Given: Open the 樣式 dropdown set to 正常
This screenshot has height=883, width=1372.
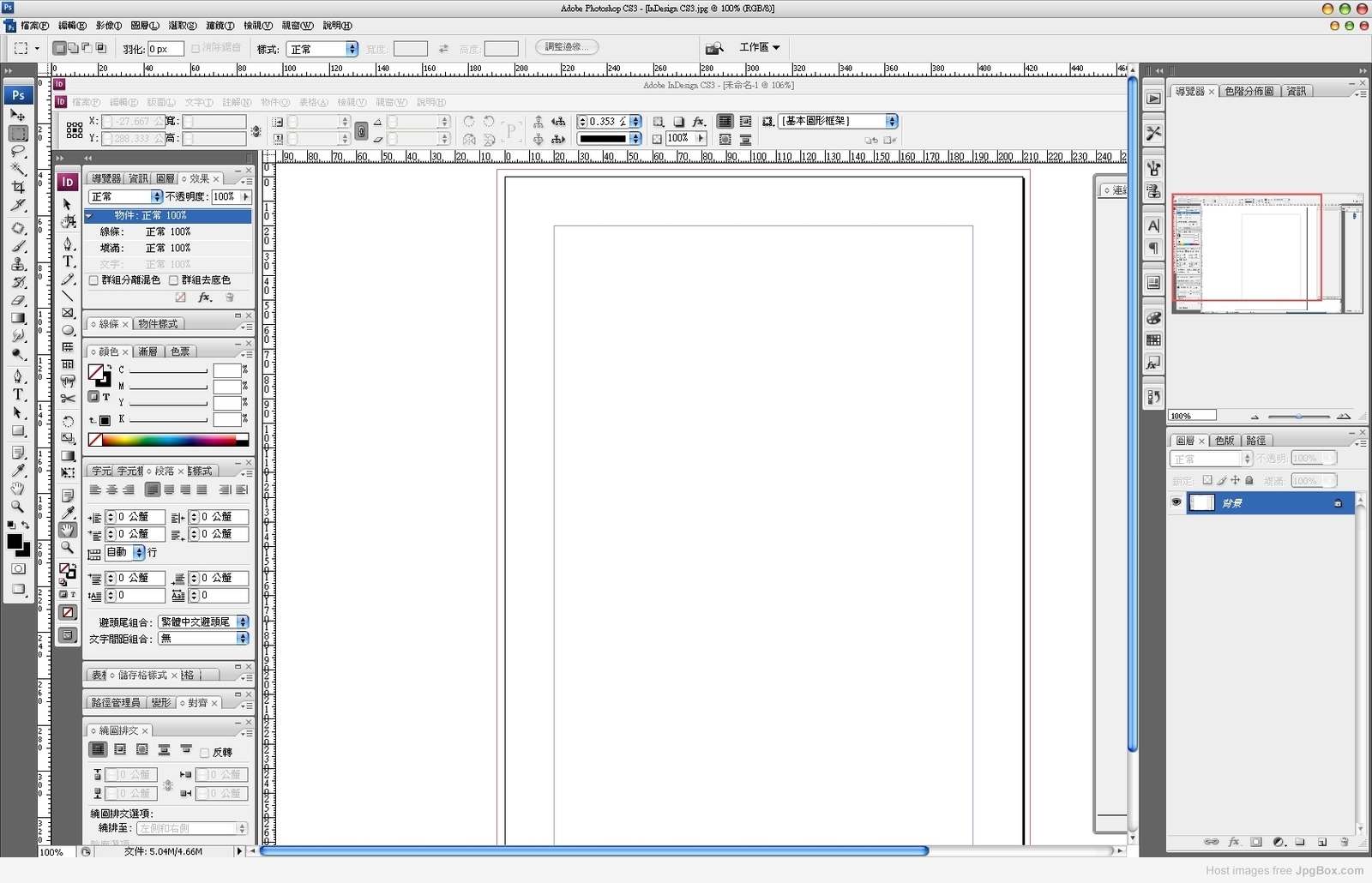Looking at the screenshot, I should pos(322,49).
